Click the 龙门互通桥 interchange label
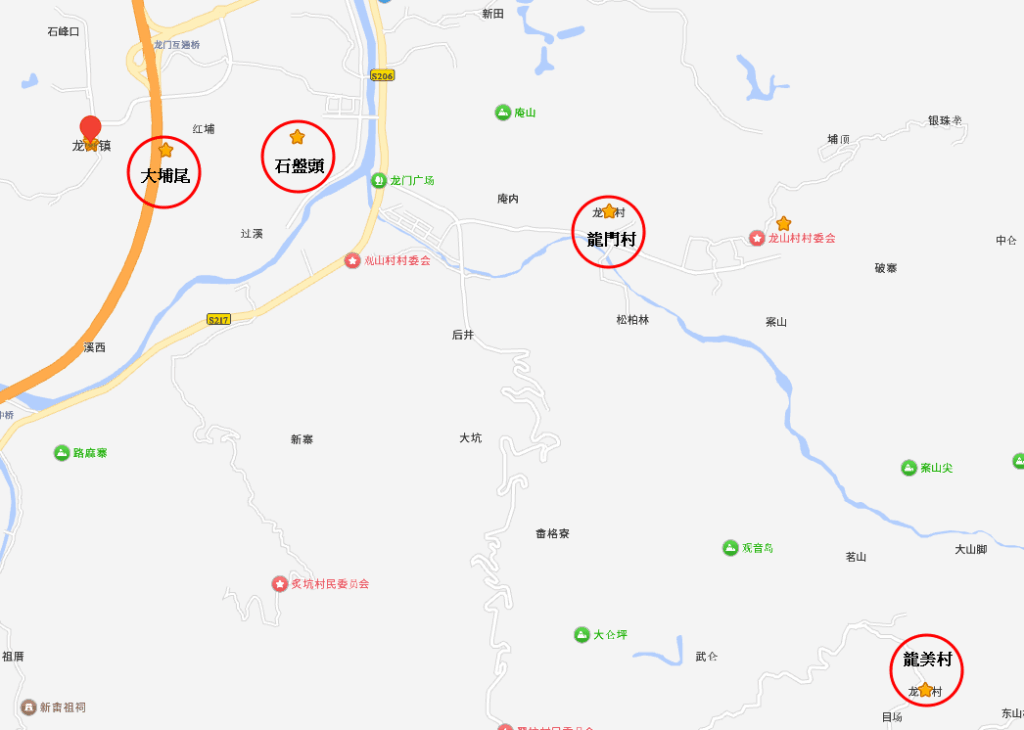The height and width of the screenshot is (730, 1024). click(x=177, y=44)
